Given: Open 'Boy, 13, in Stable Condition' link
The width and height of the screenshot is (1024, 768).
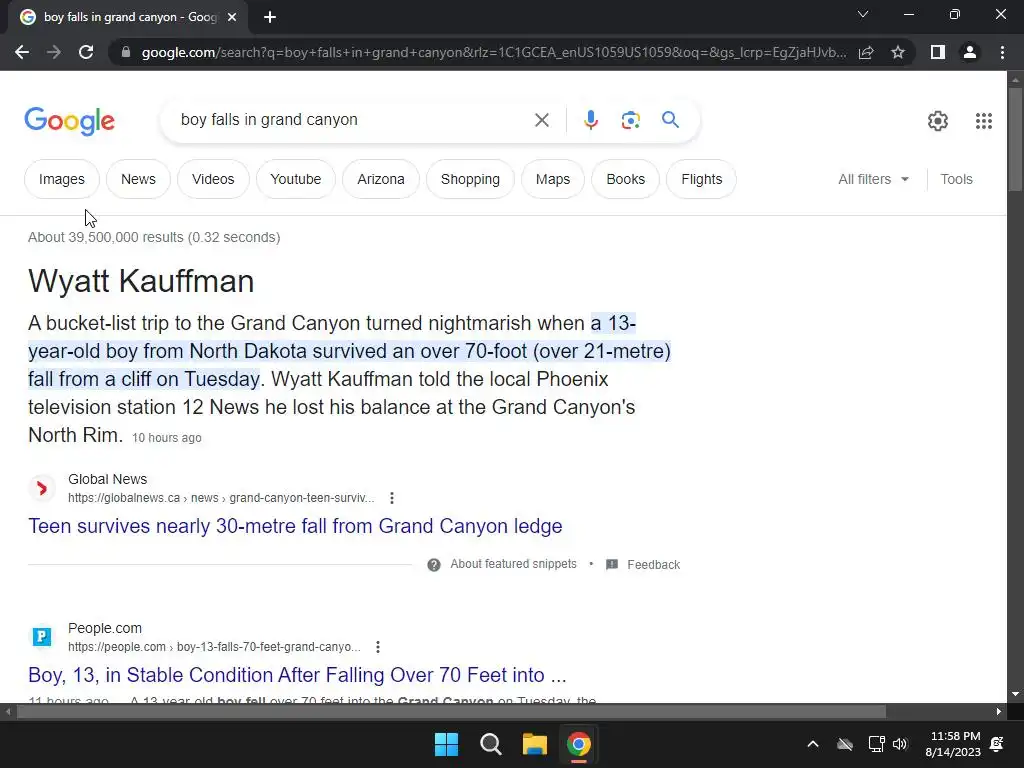Looking at the screenshot, I should (297, 675).
